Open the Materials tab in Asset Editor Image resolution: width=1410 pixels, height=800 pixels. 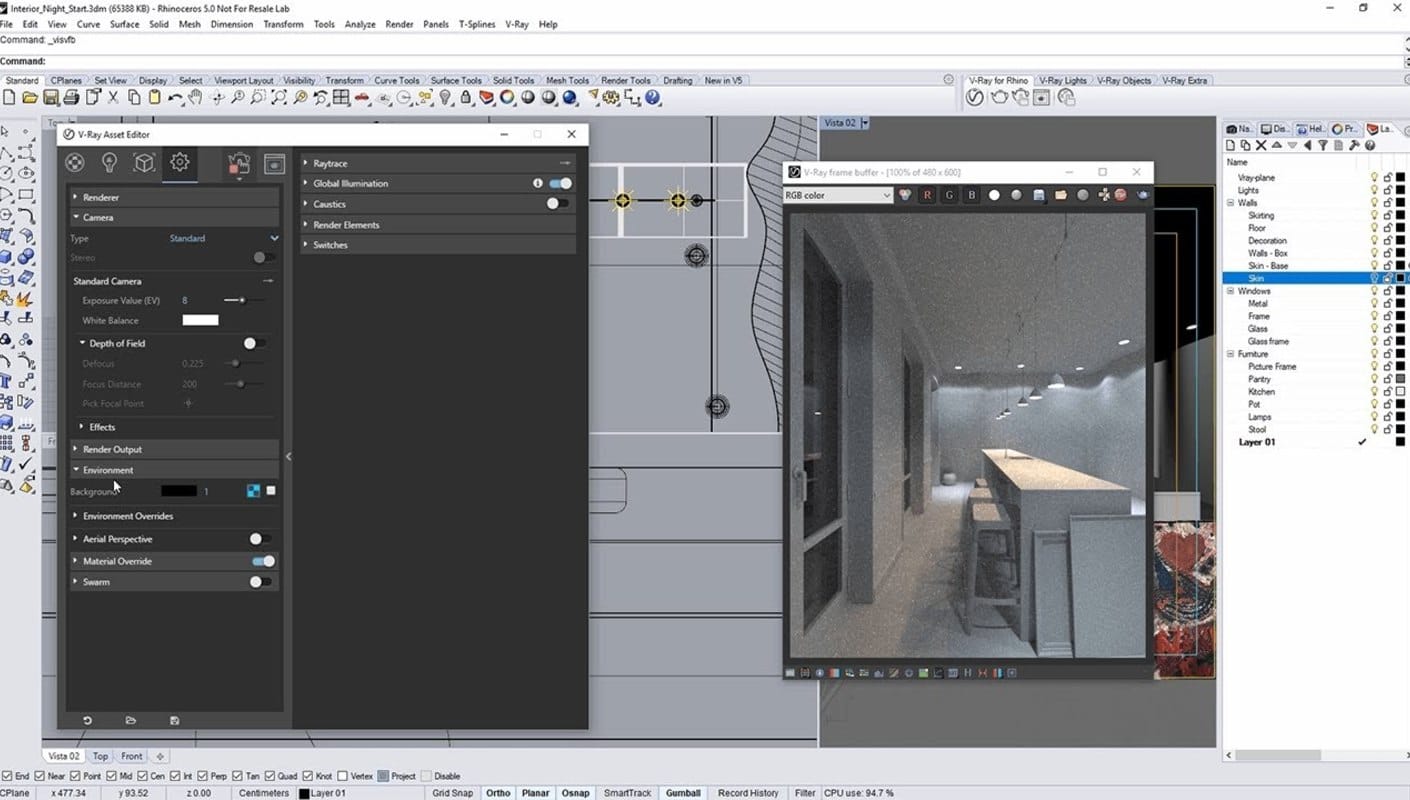75,163
